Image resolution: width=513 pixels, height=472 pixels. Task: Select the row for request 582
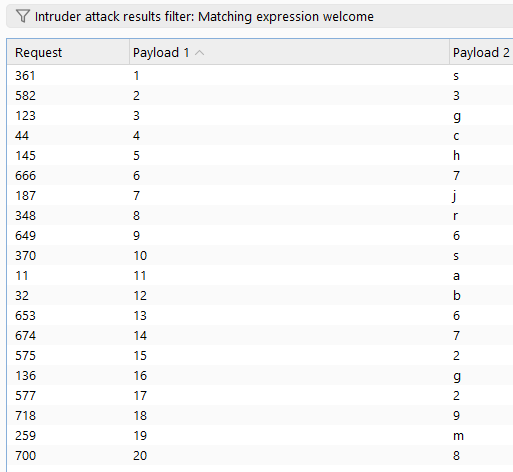[x=260, y=96]
